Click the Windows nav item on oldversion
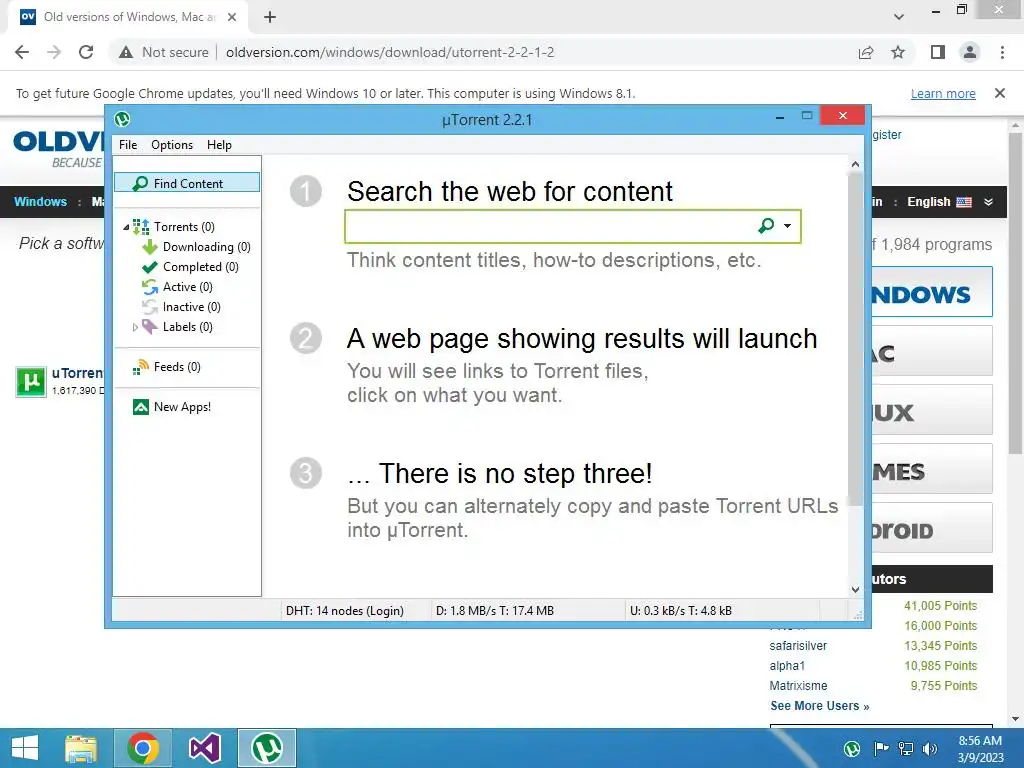The width and height of the screenshot is (1024, 768). point(40,202)
